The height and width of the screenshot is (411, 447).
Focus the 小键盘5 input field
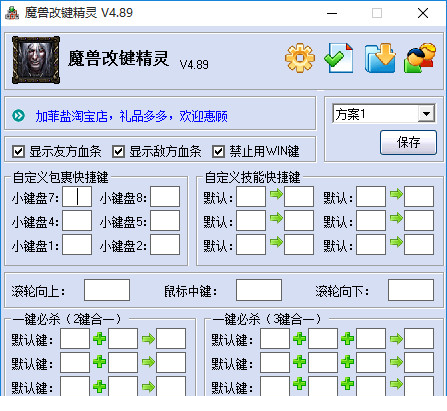pyautogui.click(x=165, y=220)
